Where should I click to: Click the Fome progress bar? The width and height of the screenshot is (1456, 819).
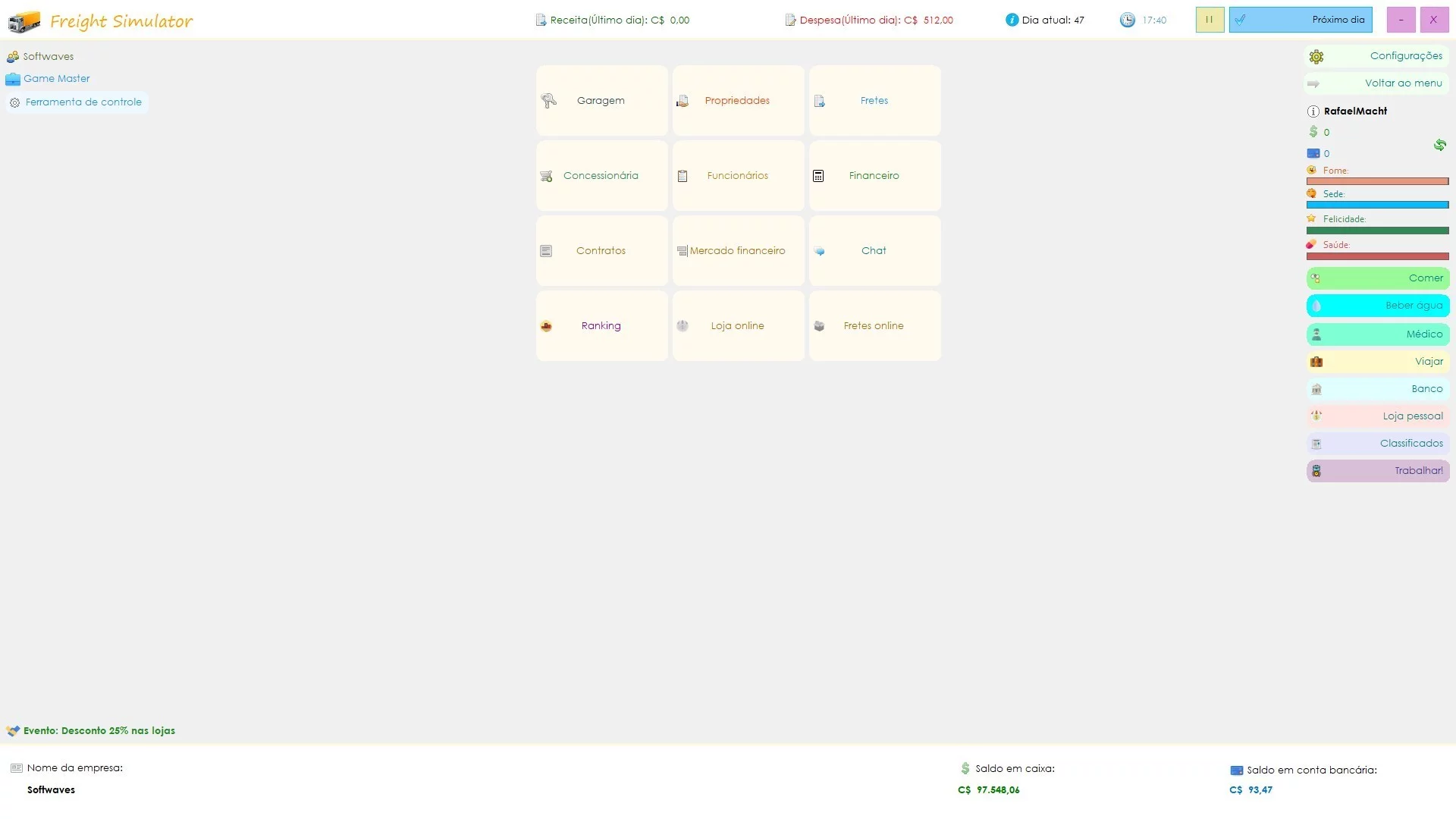pos(1377,181)
